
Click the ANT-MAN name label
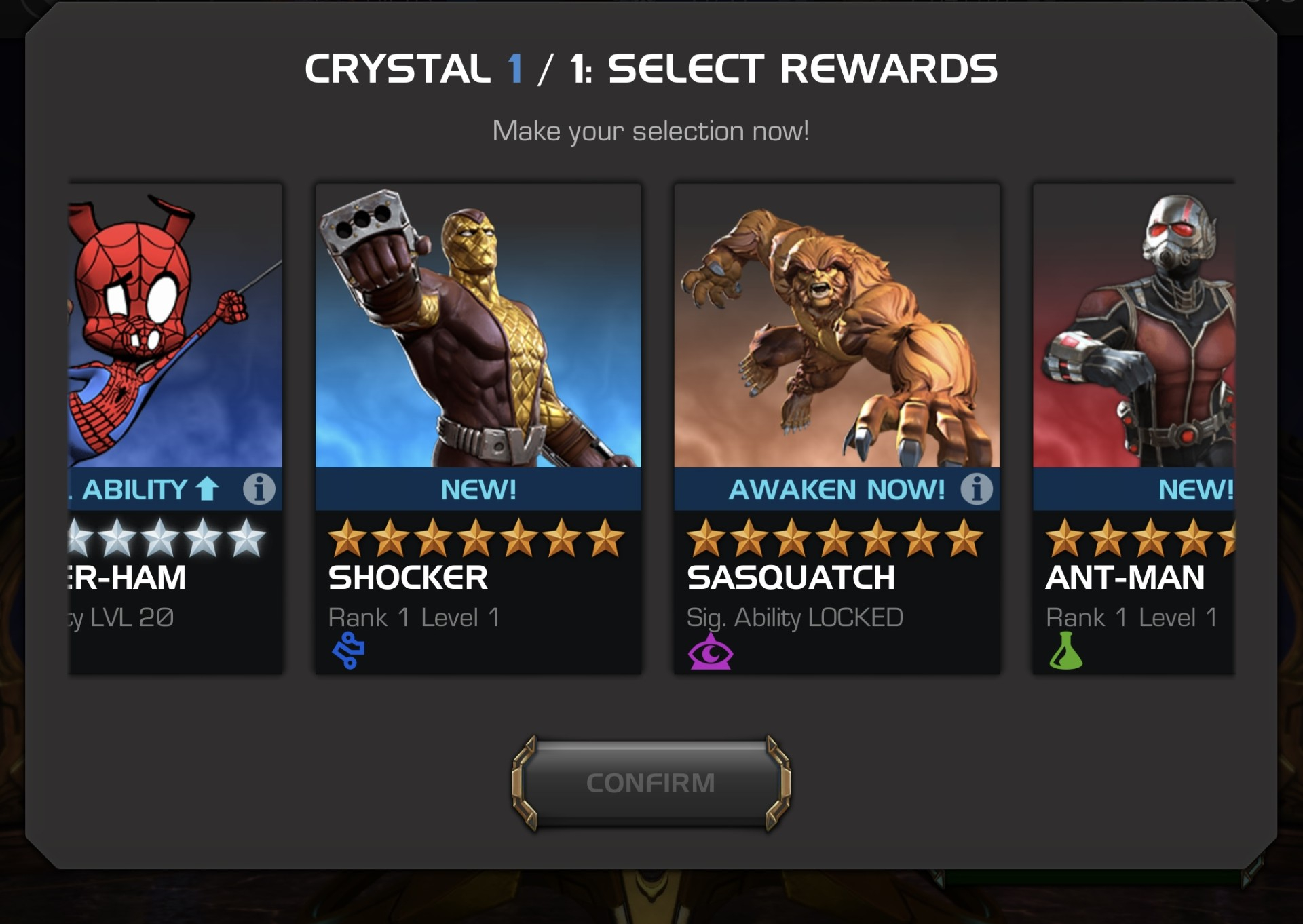[x=1125, y=578]
